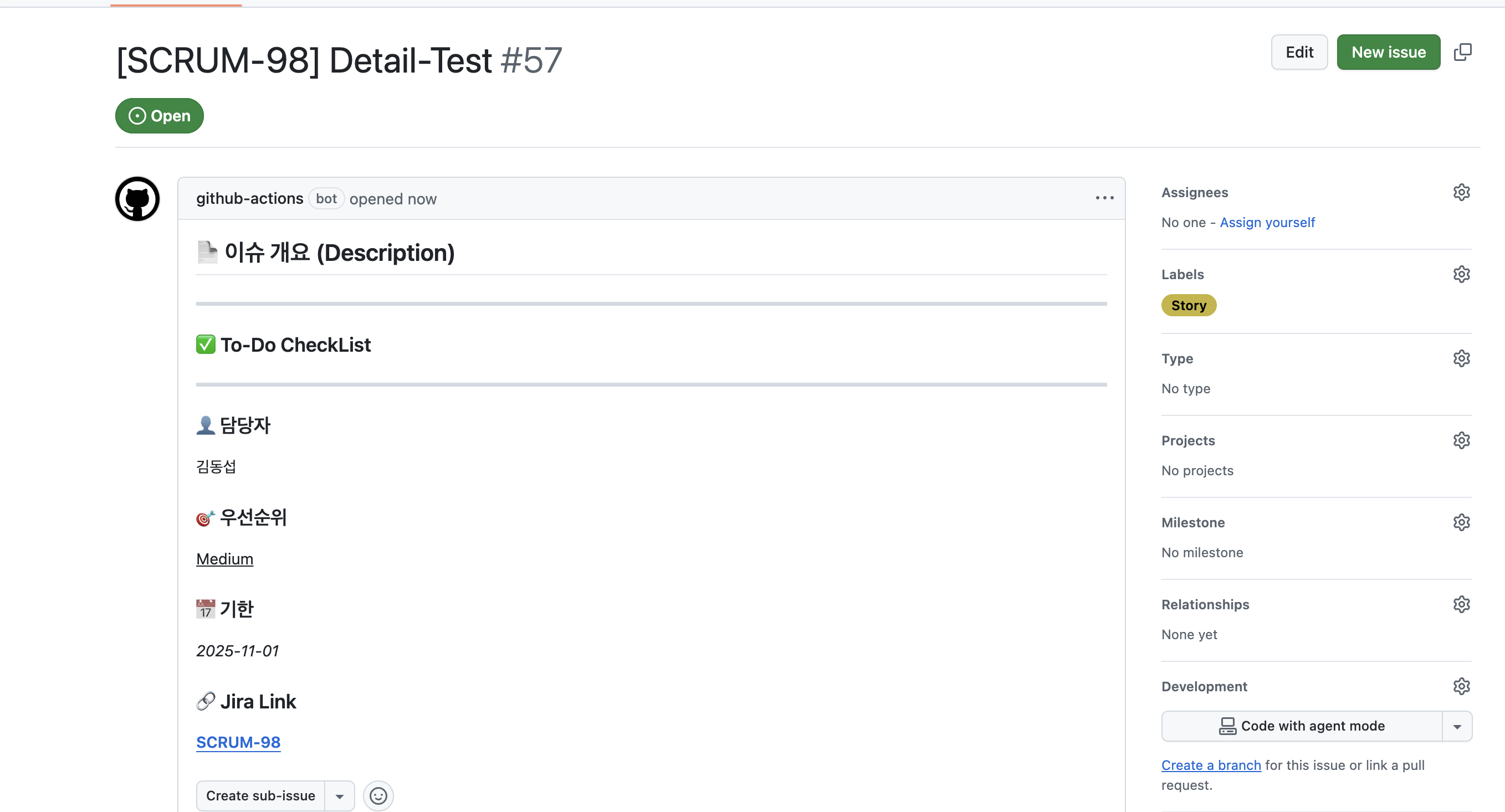This screenshot has width=1505, height=812.
Task: Open the Projects gear settings
Action: click(x=1461, y=440)
